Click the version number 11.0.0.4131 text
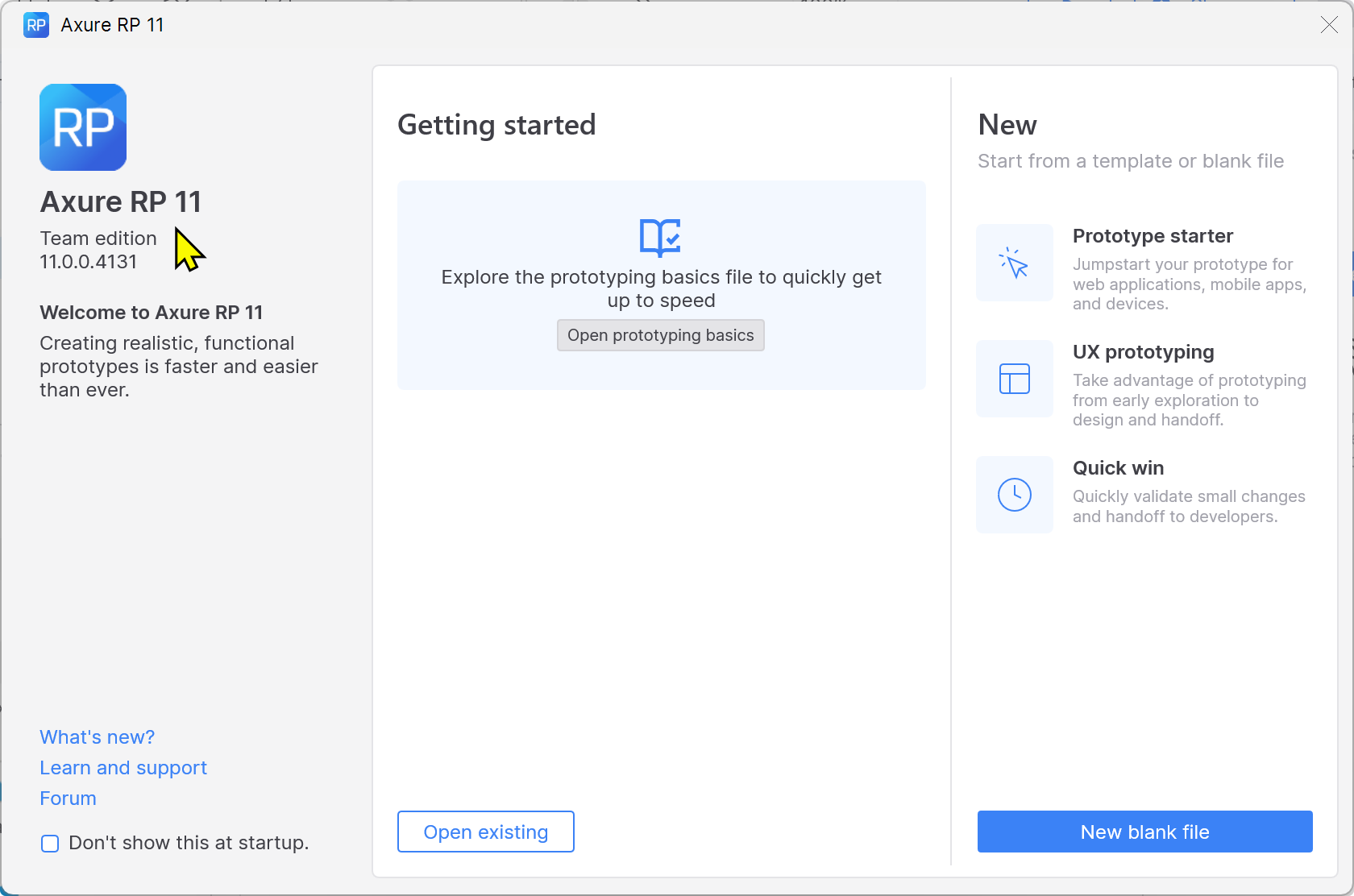Image resolution: width=1354 pixels, height=896 pixels. tap(89, 262)
